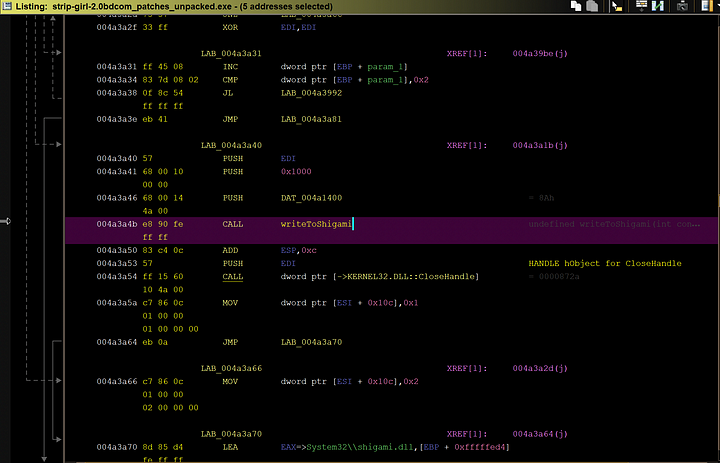720x463 pixels.
Task: Click the MOV mnemonic at 004a3a66
Action: [x=230, y=382]
